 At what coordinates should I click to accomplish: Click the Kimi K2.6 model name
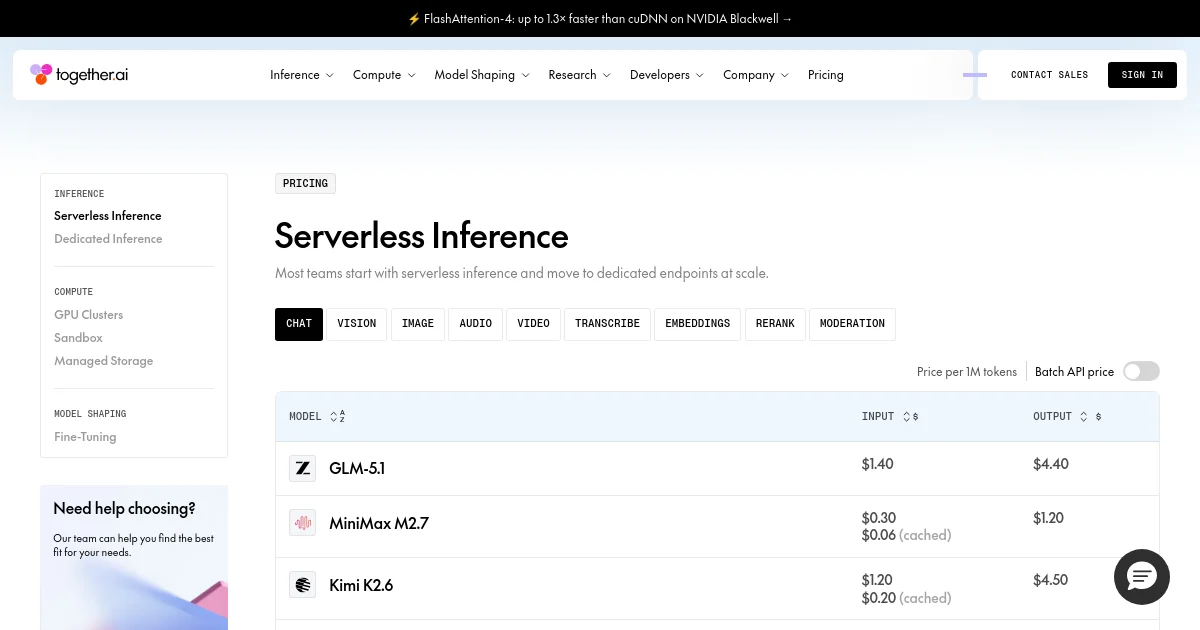click(x=361, y=585)
